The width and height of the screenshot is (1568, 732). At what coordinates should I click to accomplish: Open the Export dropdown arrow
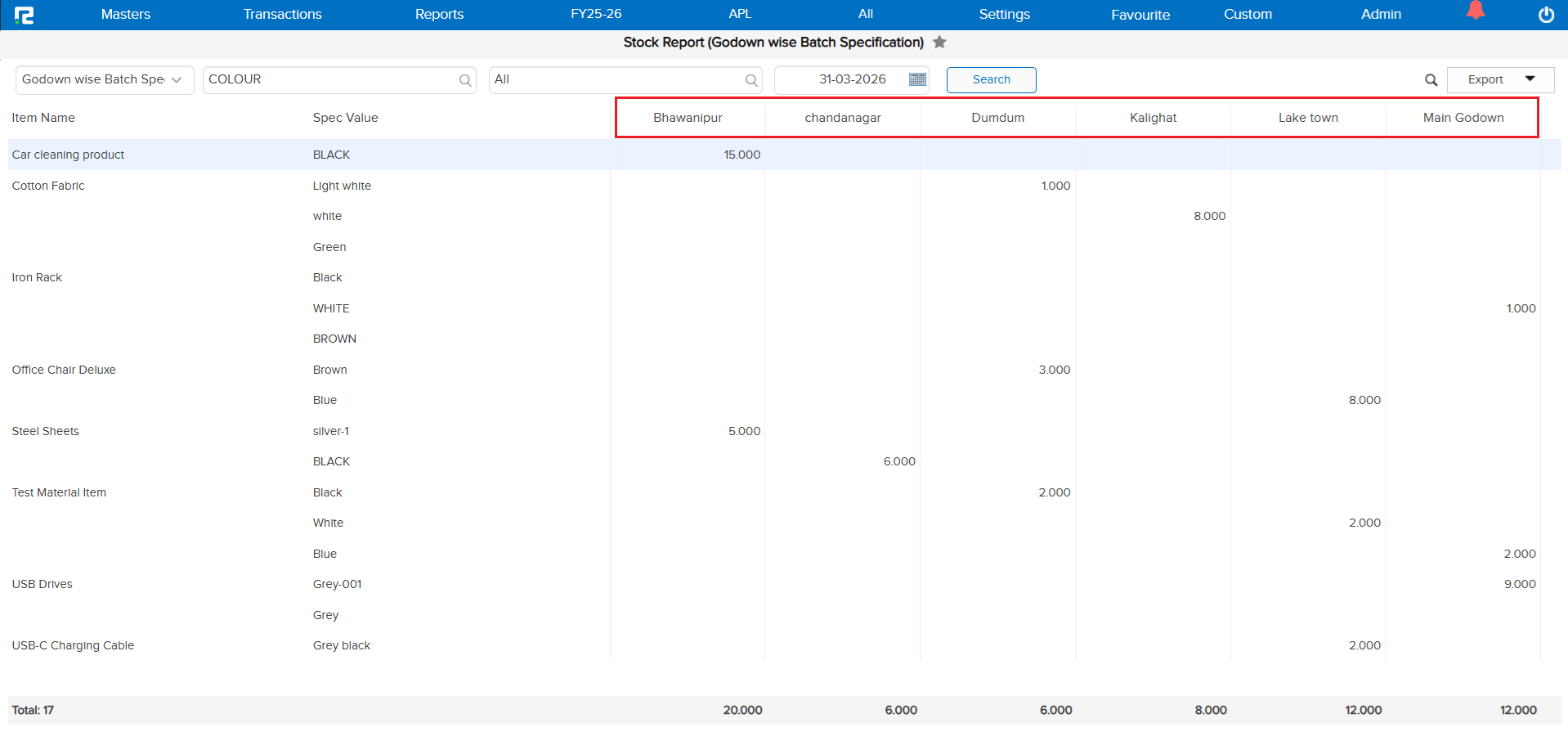pyautogui.click(x=1530, y=79)
